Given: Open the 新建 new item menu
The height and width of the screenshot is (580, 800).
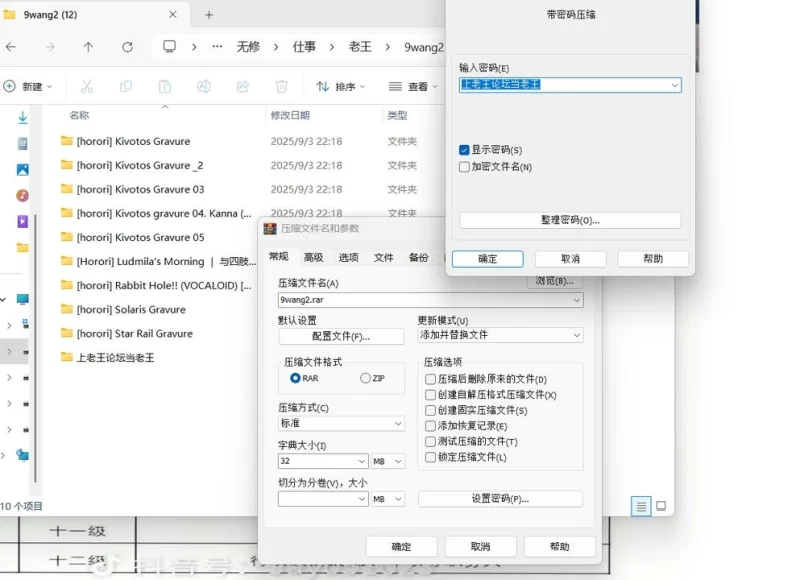Looking at the screenshot, I should (28, 87).
